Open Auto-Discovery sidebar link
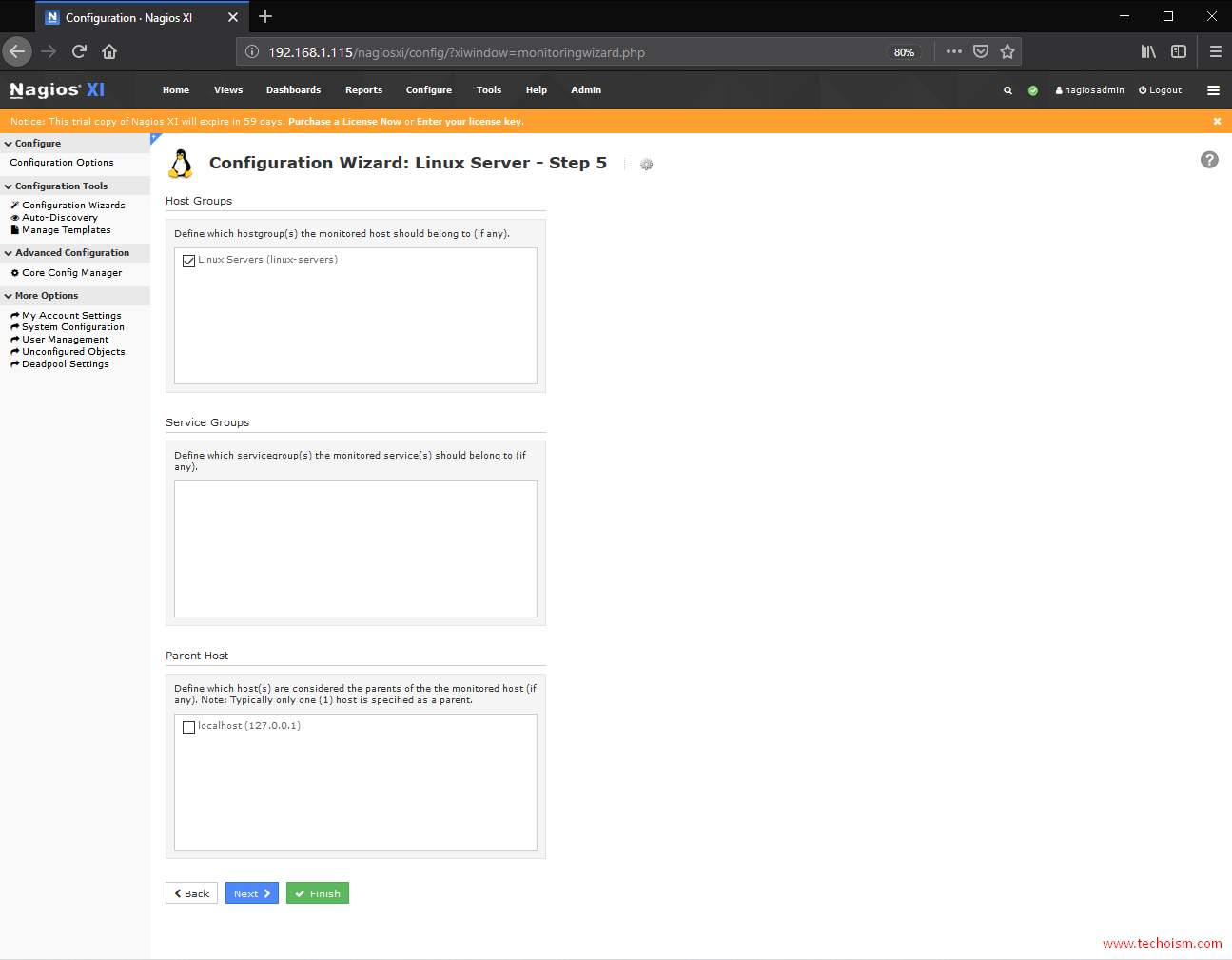The height and width of the screenshot is (960, 1232). (x=55, y=218)
